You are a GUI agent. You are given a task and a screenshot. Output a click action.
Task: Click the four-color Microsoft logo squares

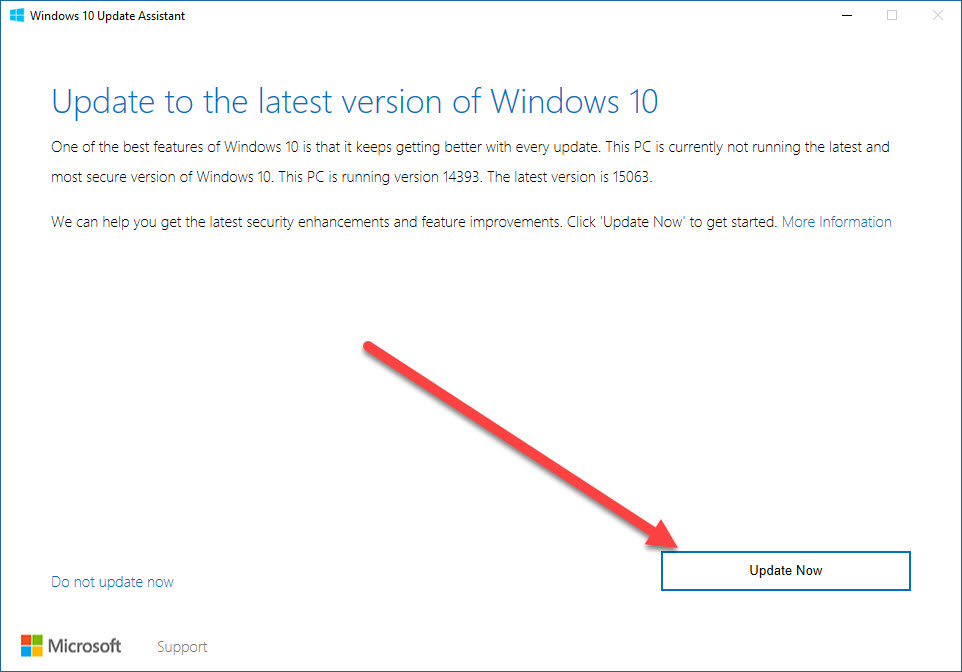click(32, 646)
